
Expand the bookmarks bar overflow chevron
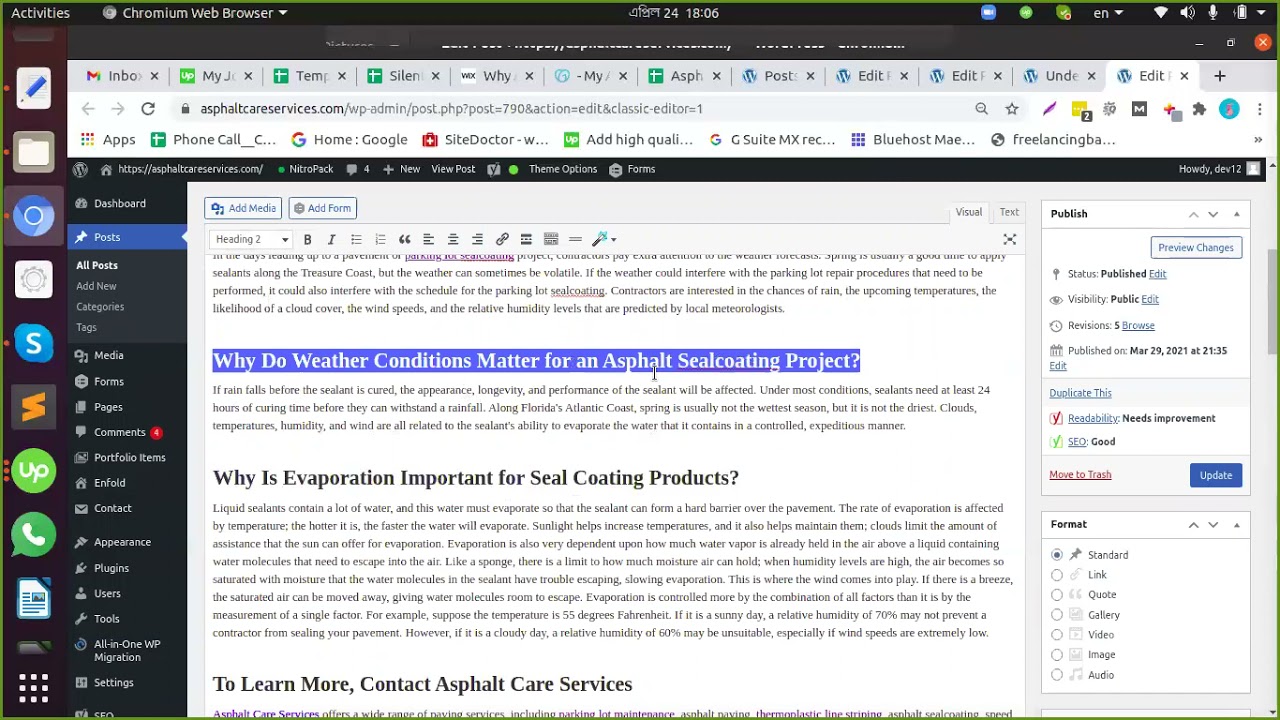pos(1258,140)
